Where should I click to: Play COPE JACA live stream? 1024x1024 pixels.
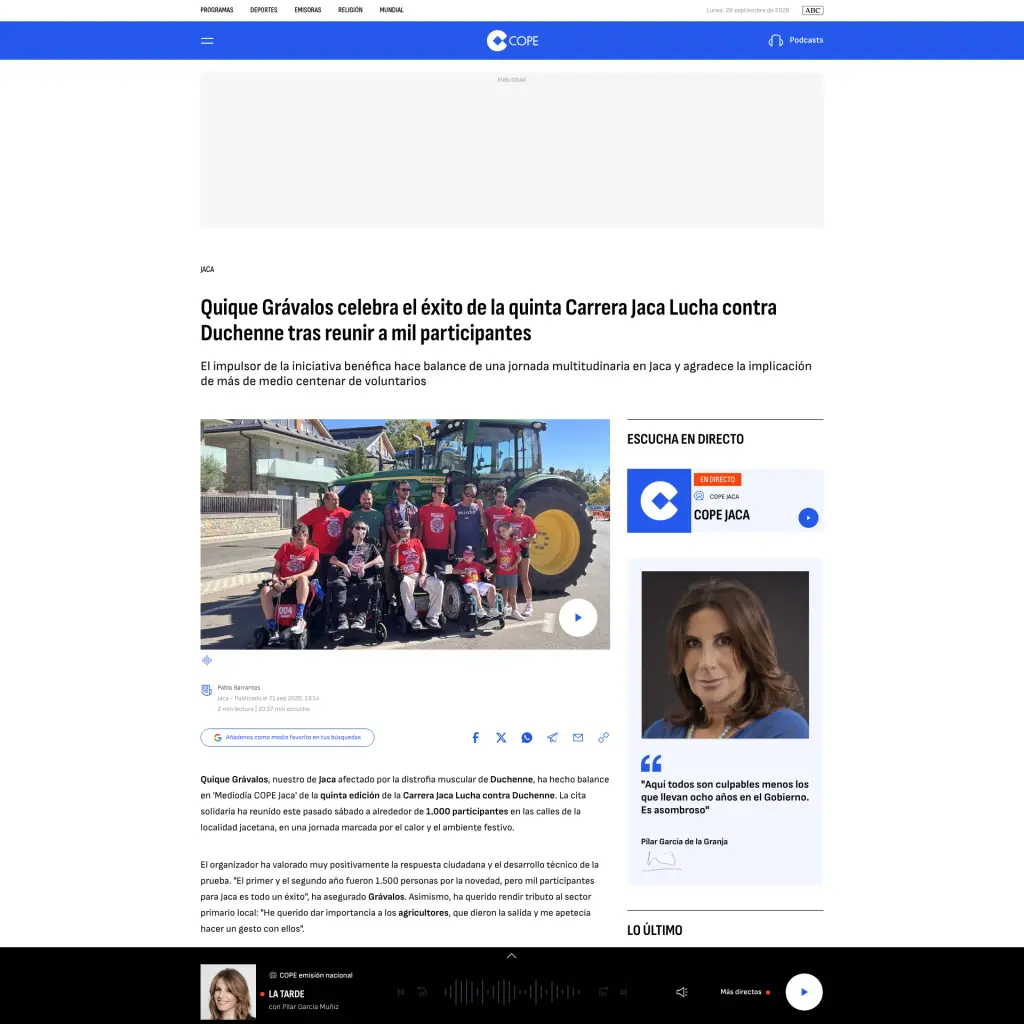coord(808,518)
